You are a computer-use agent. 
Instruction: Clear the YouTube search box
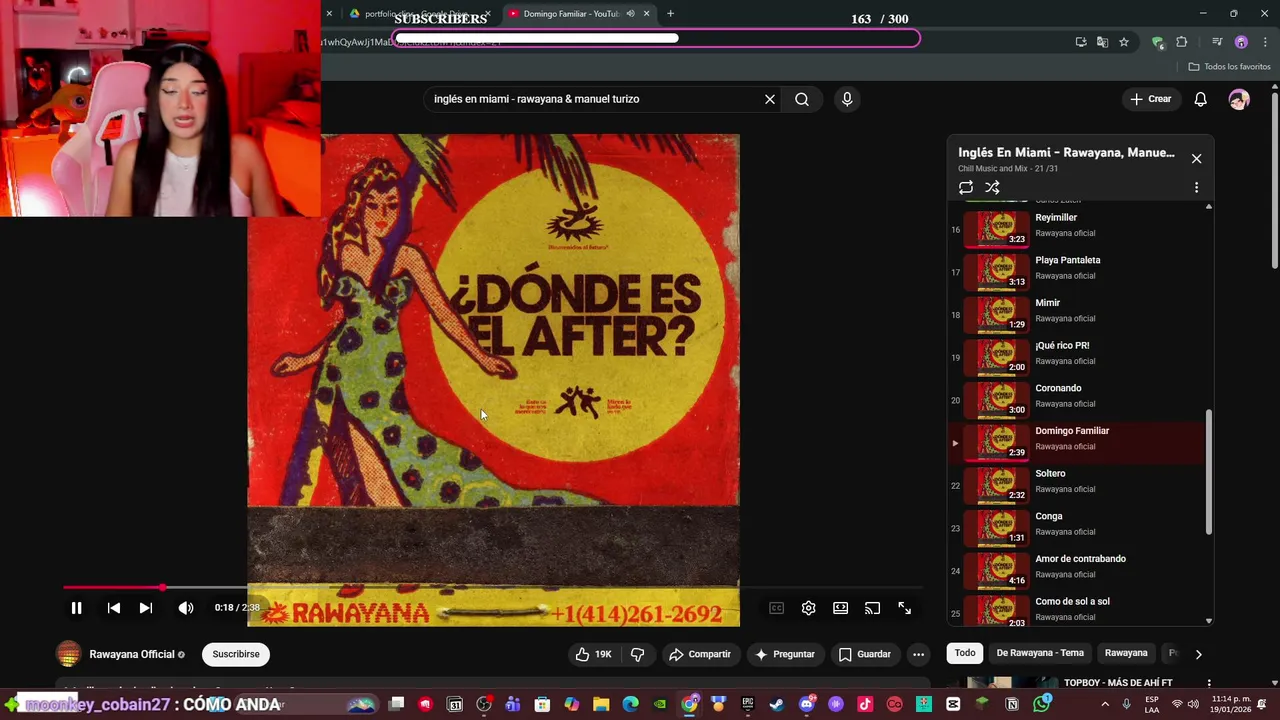click(770, 99)
